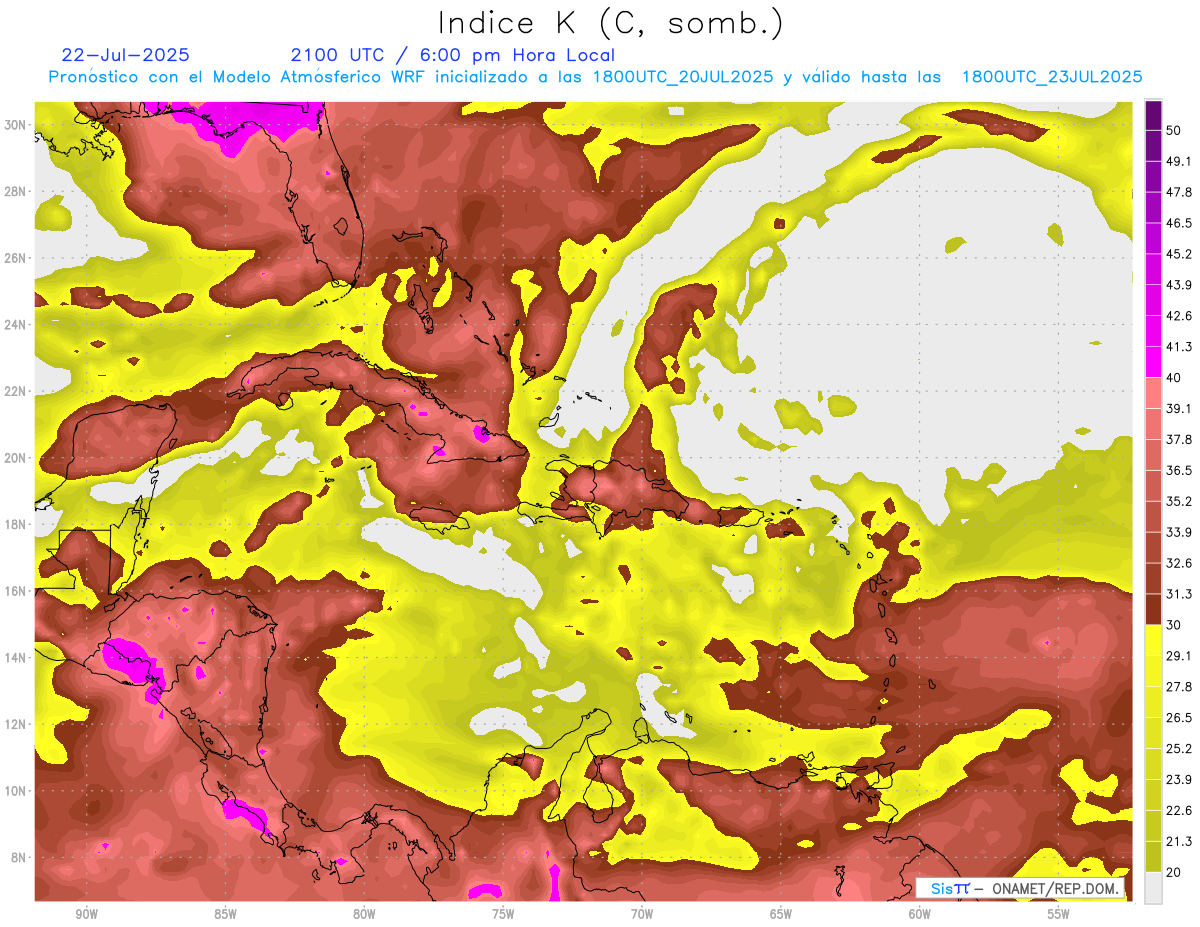
Task: Click the '43.9' value on the color scale
Action: click(x=1180, y=285)
